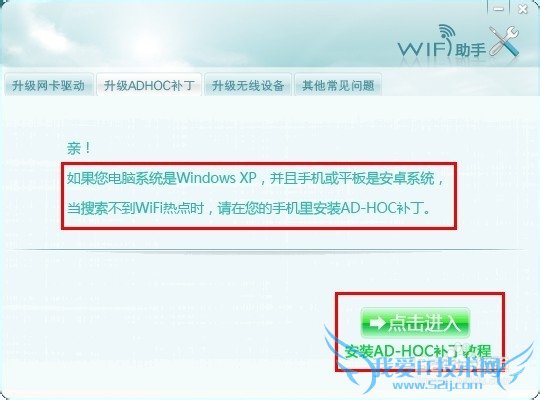Click the line about searching WiFi热点
Screen dimensions: 540x400
coord(249,208)
